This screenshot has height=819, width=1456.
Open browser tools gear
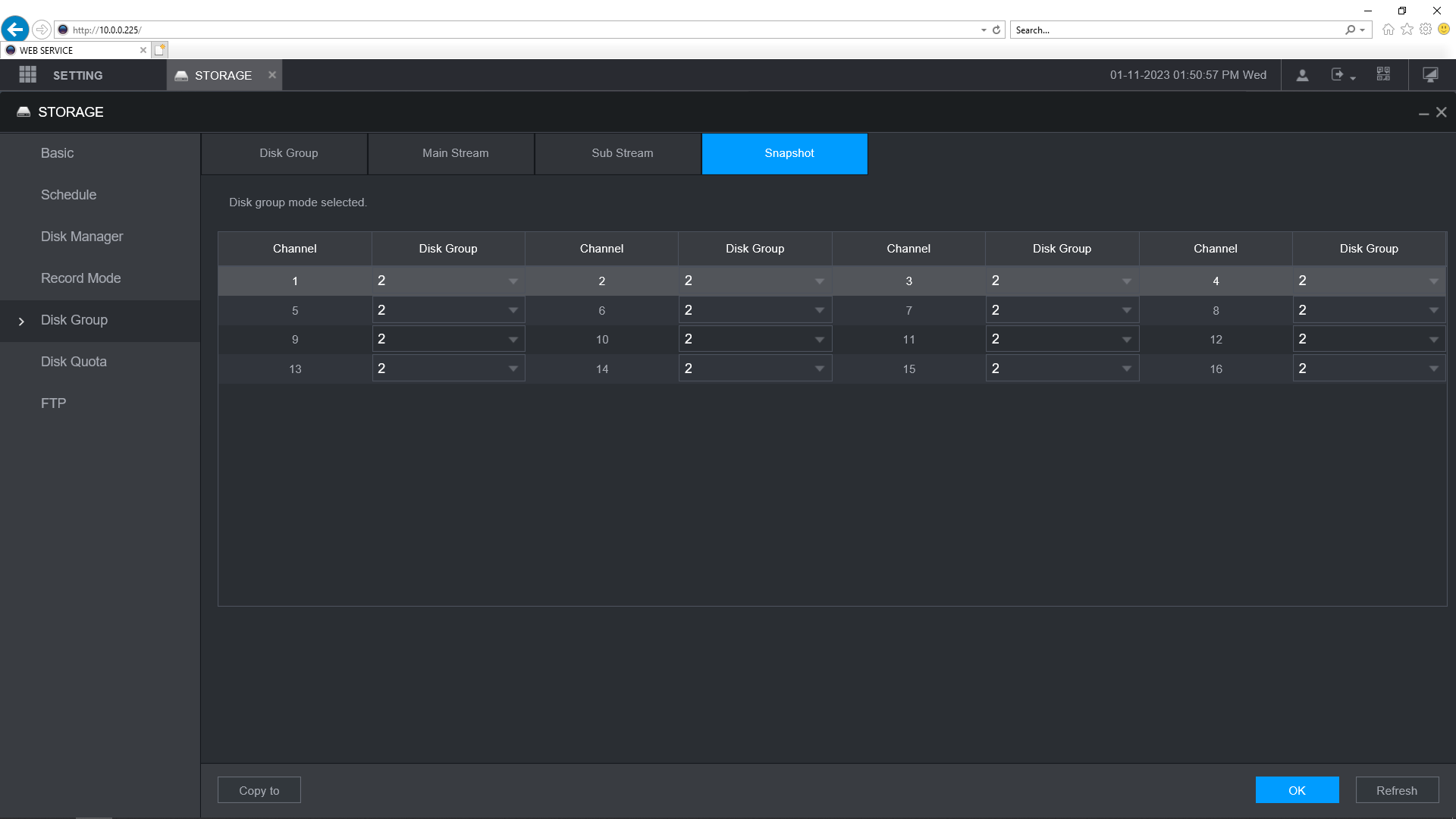pos(1426,29)
